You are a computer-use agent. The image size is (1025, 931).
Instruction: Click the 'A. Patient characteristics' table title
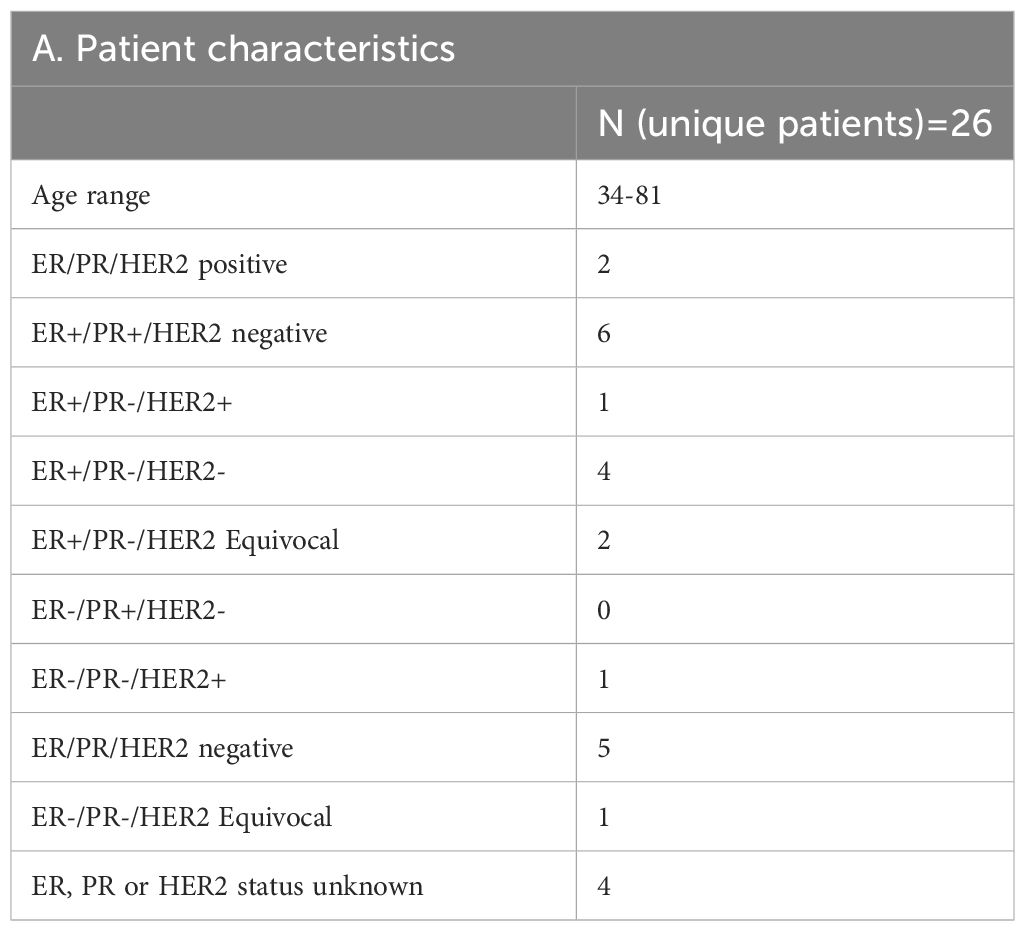243,49
